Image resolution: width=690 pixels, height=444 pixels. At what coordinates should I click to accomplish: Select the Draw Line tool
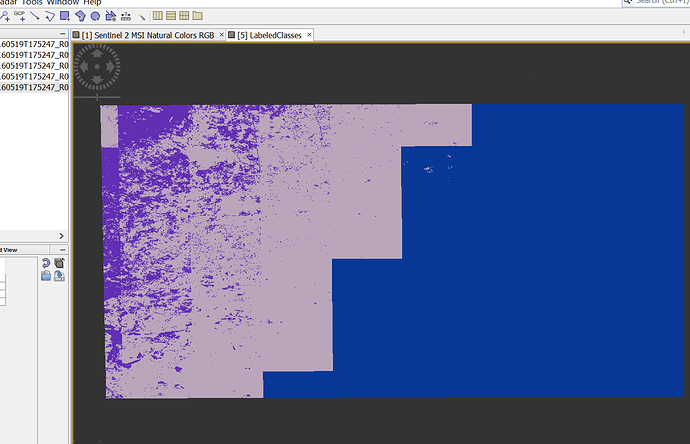tap(35, 16)
